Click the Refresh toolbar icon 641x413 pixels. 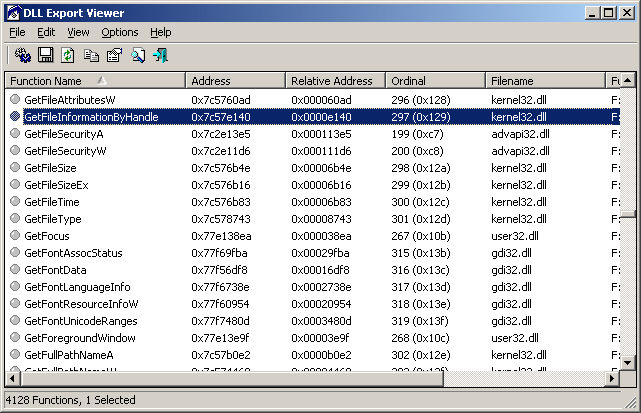pos(68,55)
